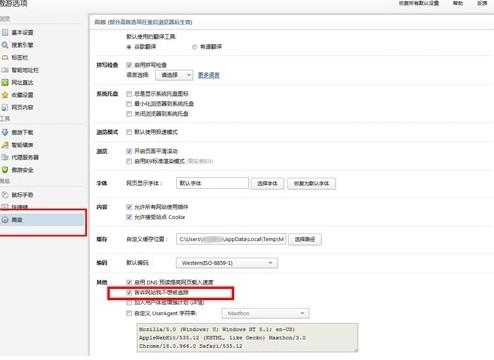Open Smart Address Bar (智能地址栏) icon
494x360 pixels.
[x=5, y=70]
